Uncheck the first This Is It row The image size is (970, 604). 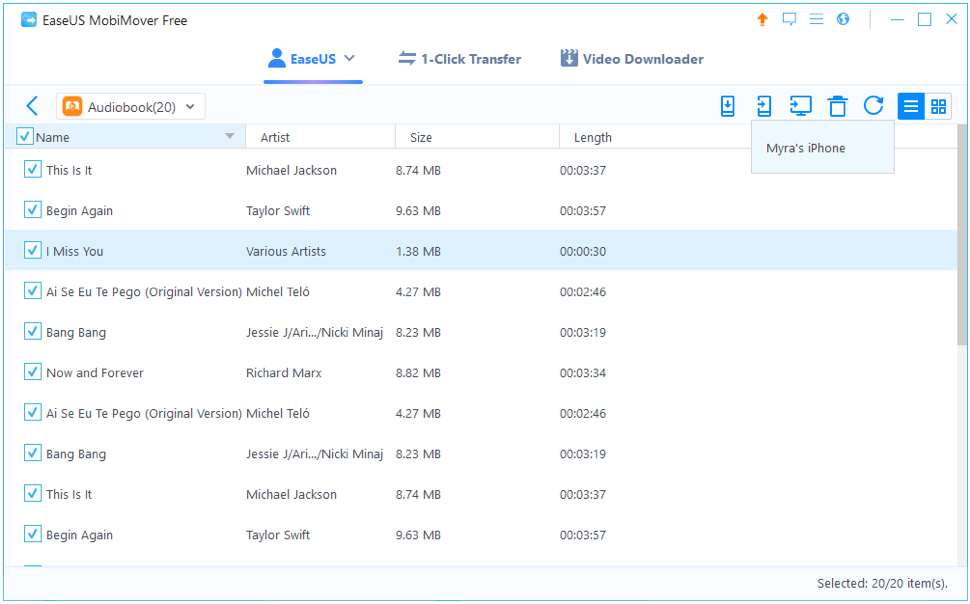click(x=32, y=169)
